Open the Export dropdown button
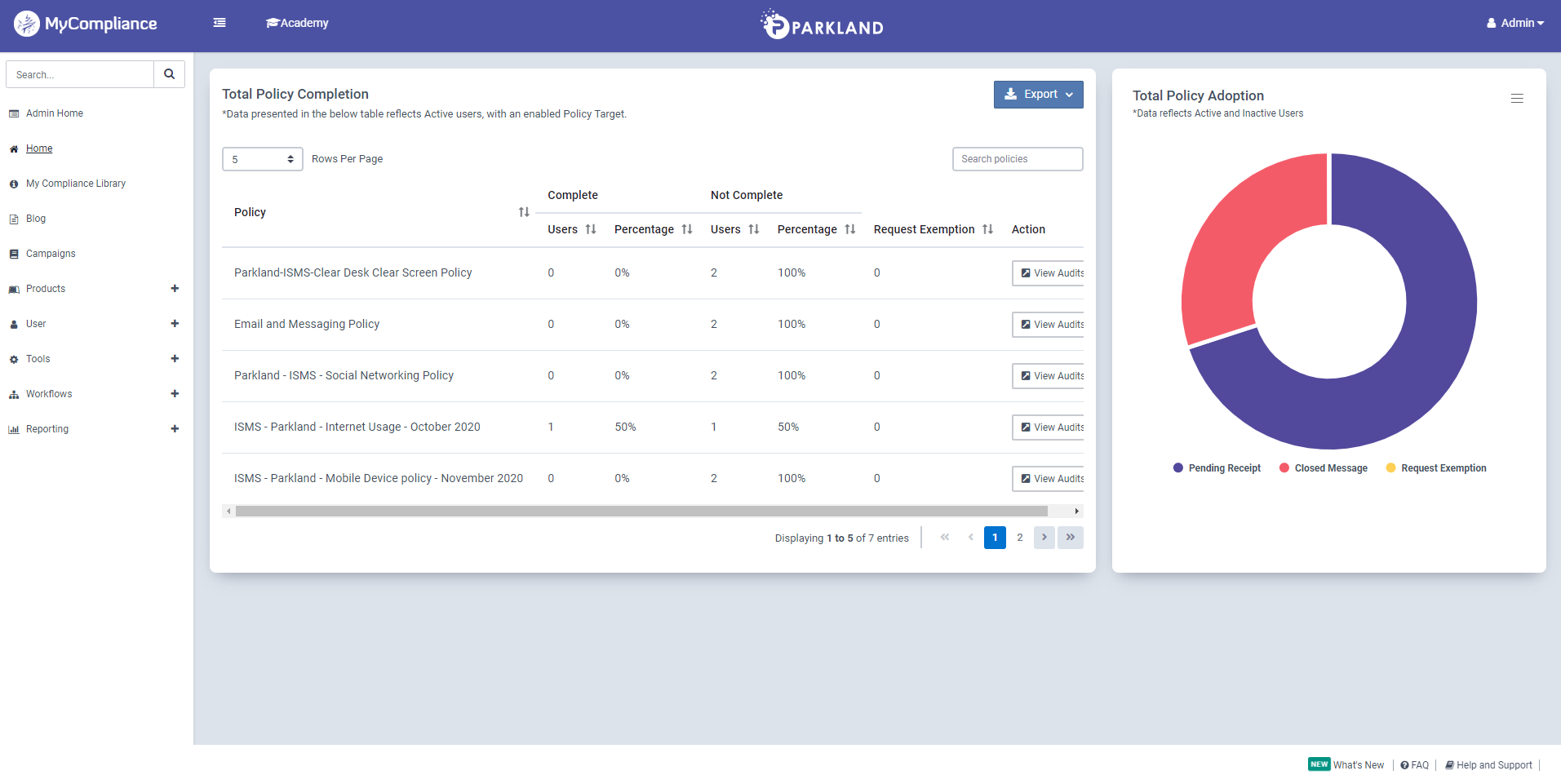This screenshot has width=1561, height=784. click(x=1039, y=95)
